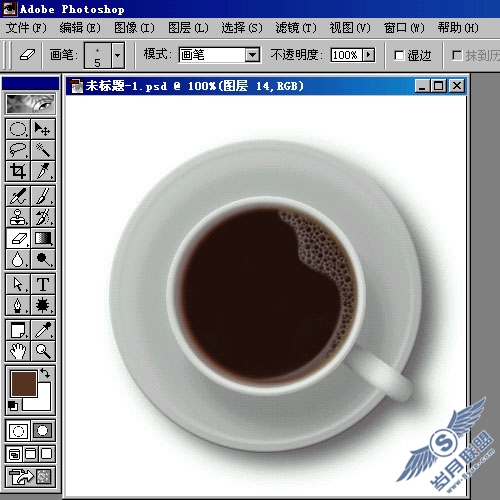This screenshot has height=500, width=500.
Task: Open Adobe Online eye image at toolbox top
Action: (30, 104)
